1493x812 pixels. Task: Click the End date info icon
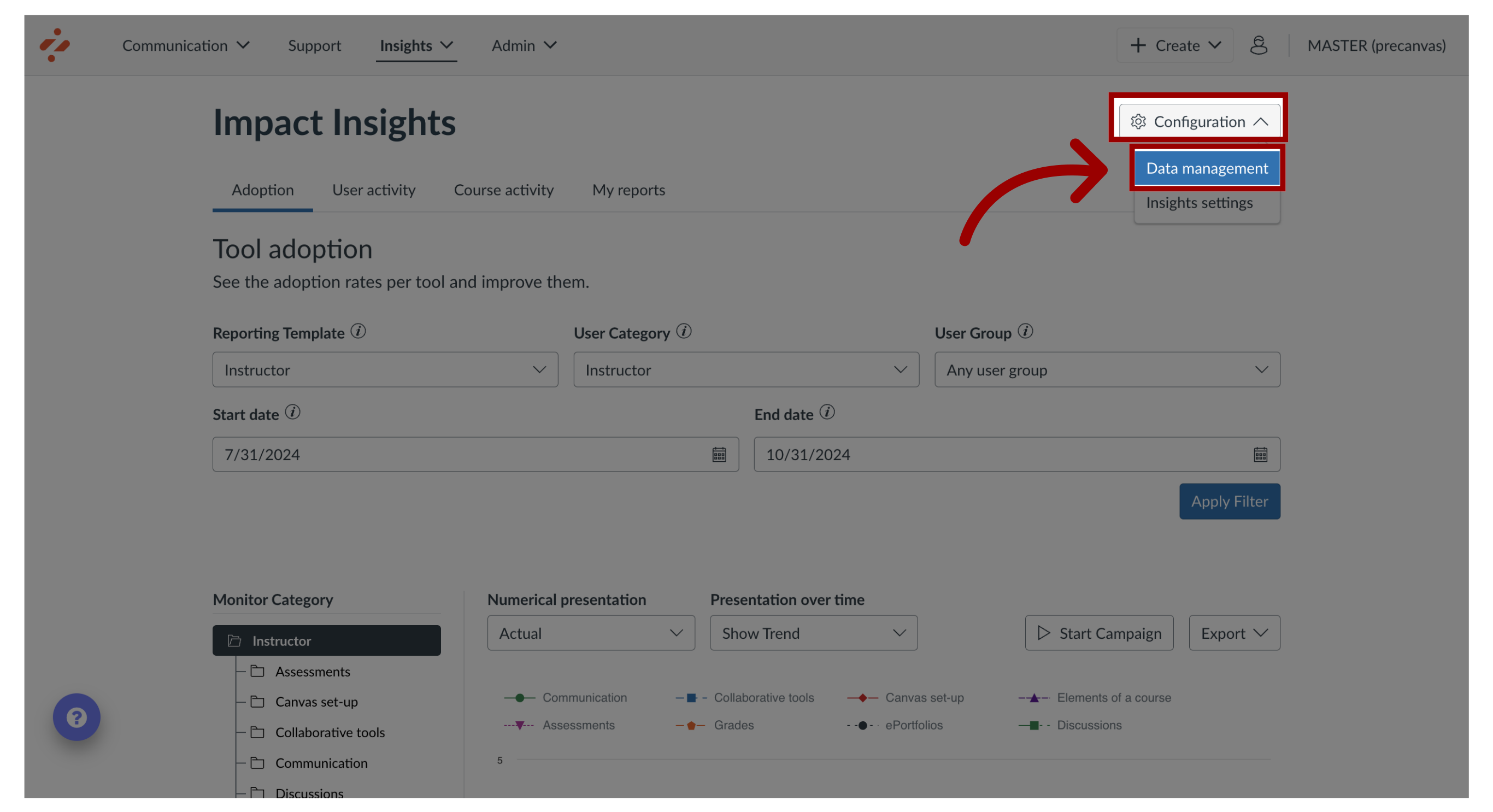pyautogui.click(x=827, y=412)
